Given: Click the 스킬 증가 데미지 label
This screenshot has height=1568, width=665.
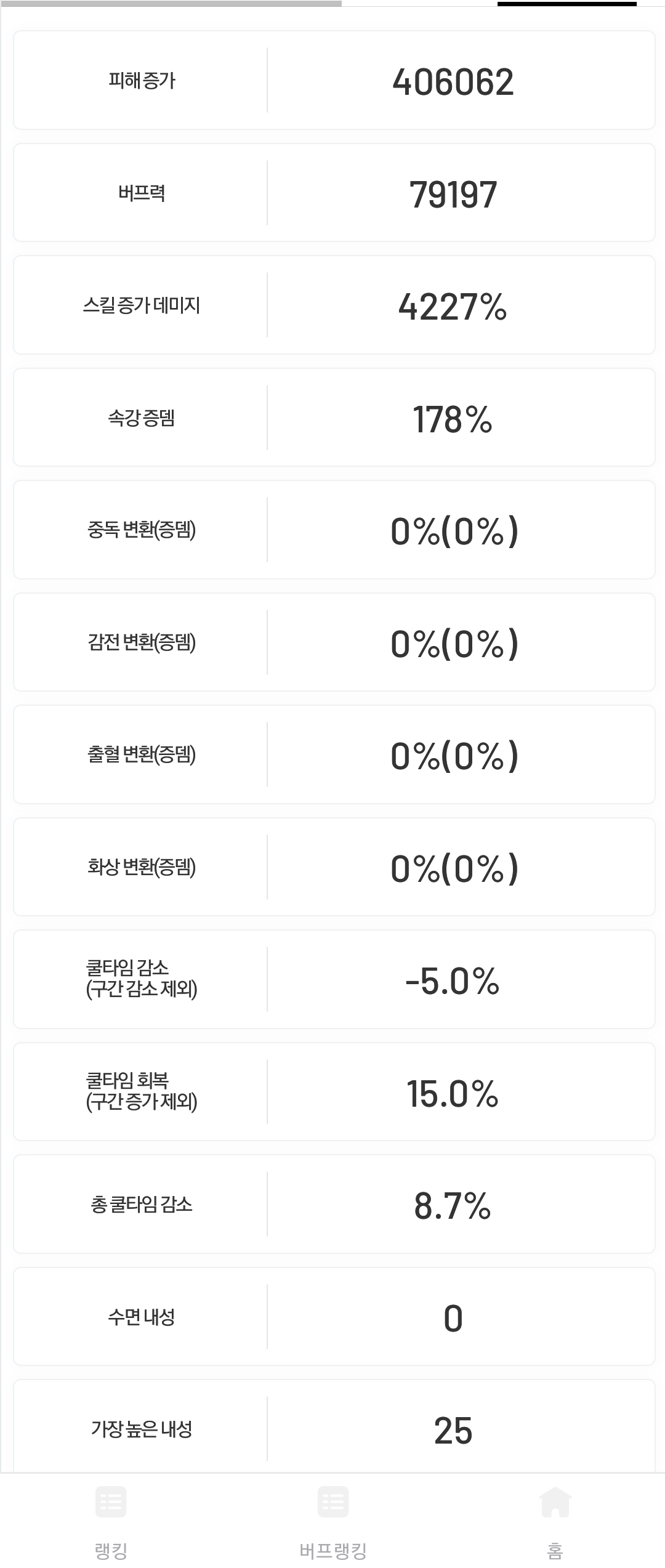Looking at the screenshot, I should click(142, 305).
